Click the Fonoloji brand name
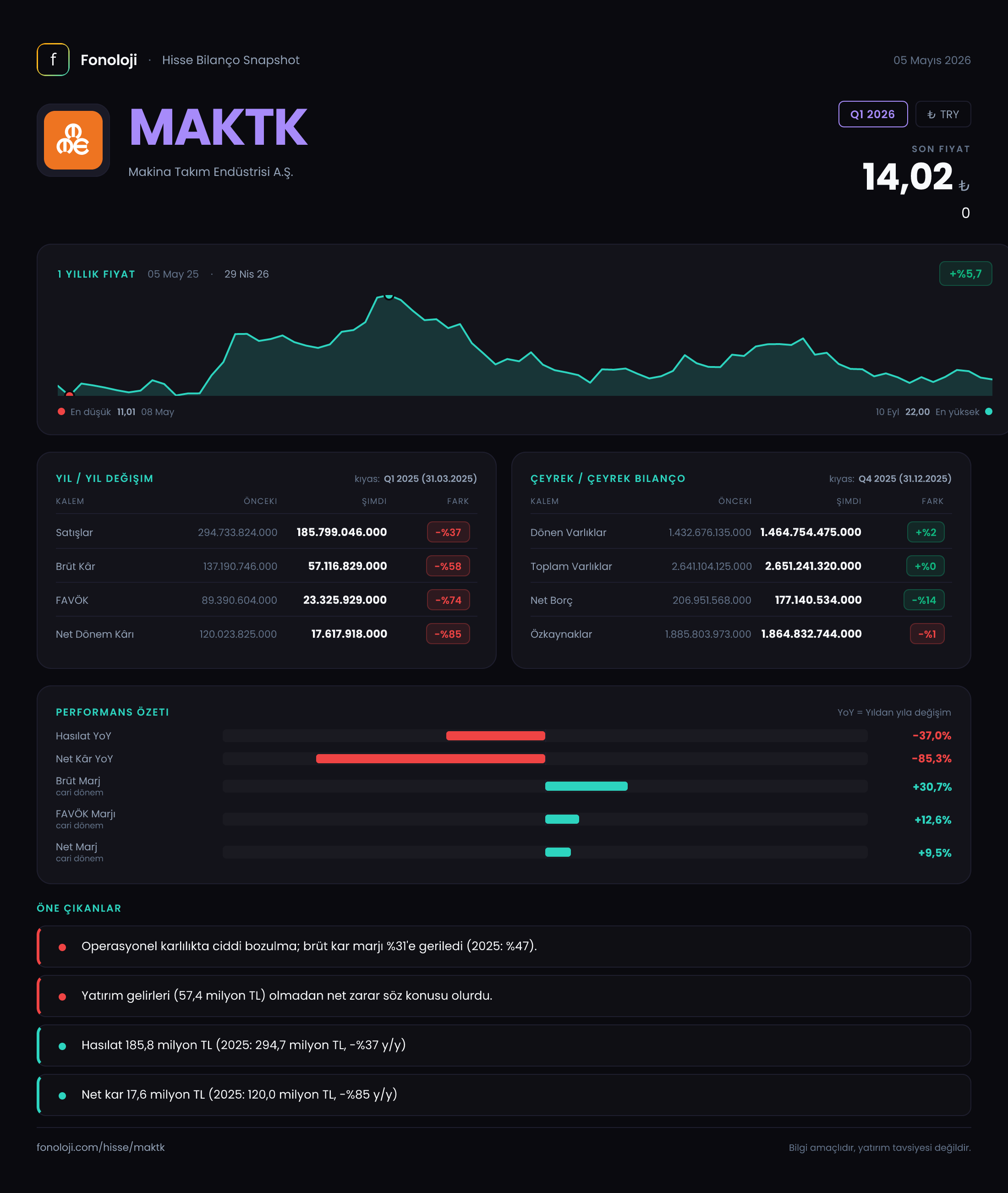The width and height of the screenshot is (1008, 1193). (109, 60)
